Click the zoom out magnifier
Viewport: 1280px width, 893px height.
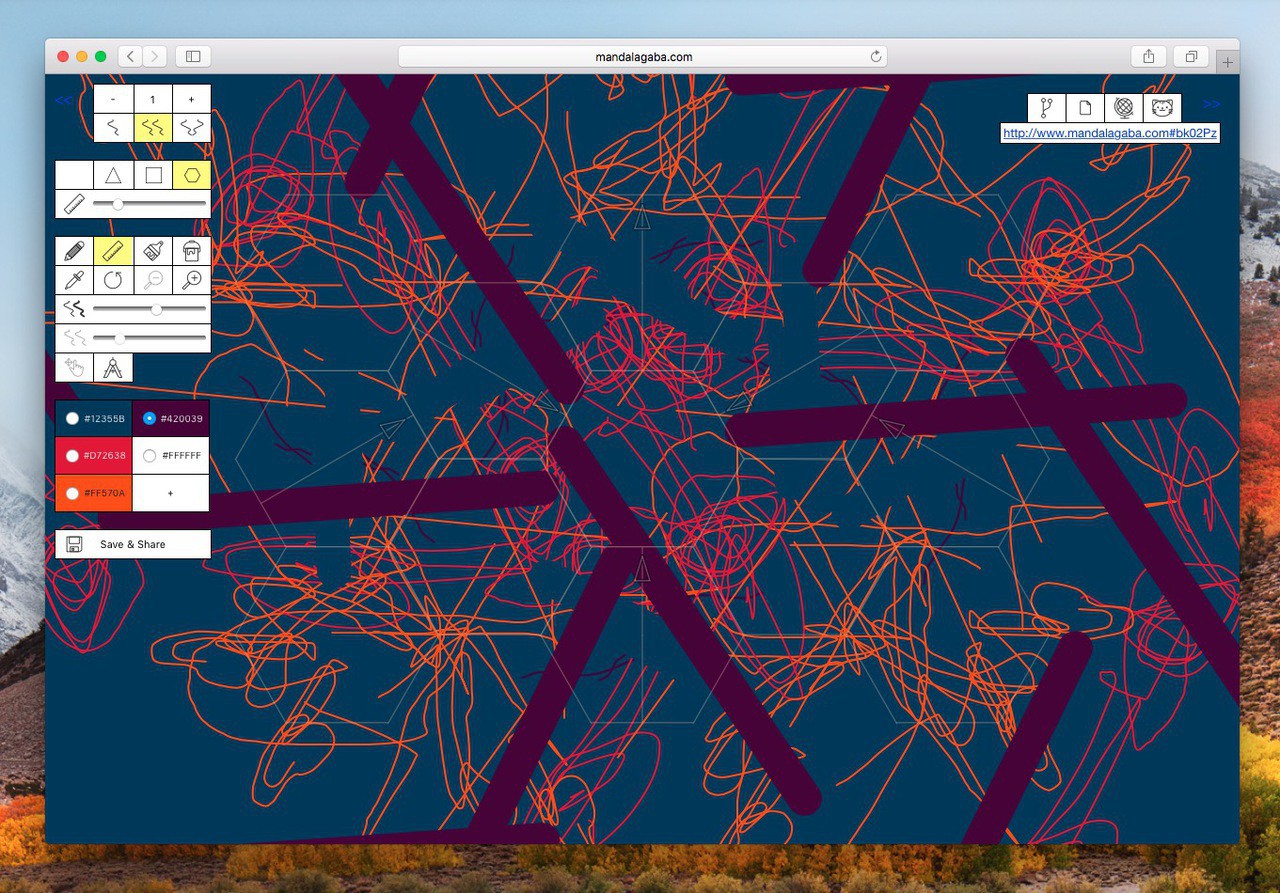point(153,280)
